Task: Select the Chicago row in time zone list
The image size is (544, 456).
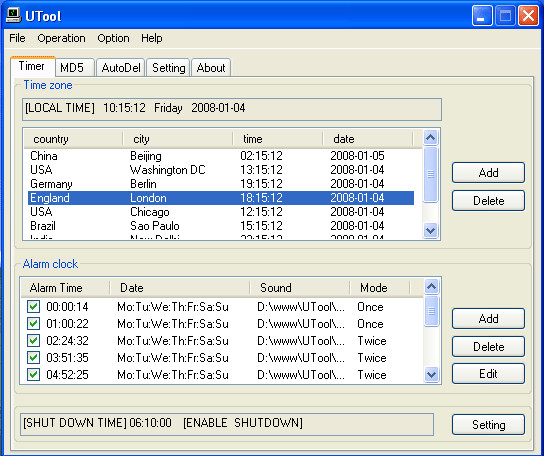Action: [x=221, y=212]
